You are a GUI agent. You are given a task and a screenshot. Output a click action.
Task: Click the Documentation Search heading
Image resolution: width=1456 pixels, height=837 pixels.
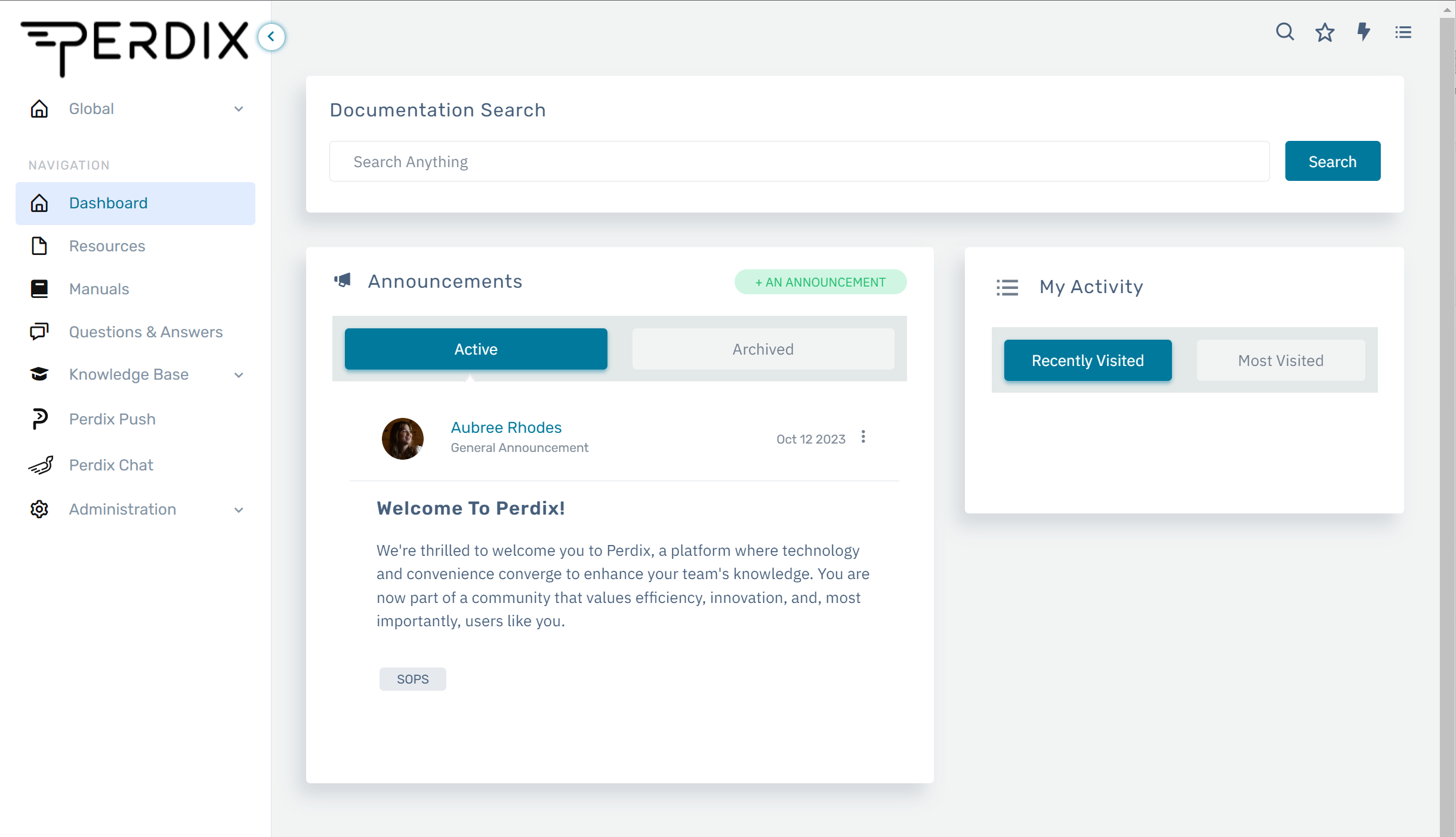[438, 110]
